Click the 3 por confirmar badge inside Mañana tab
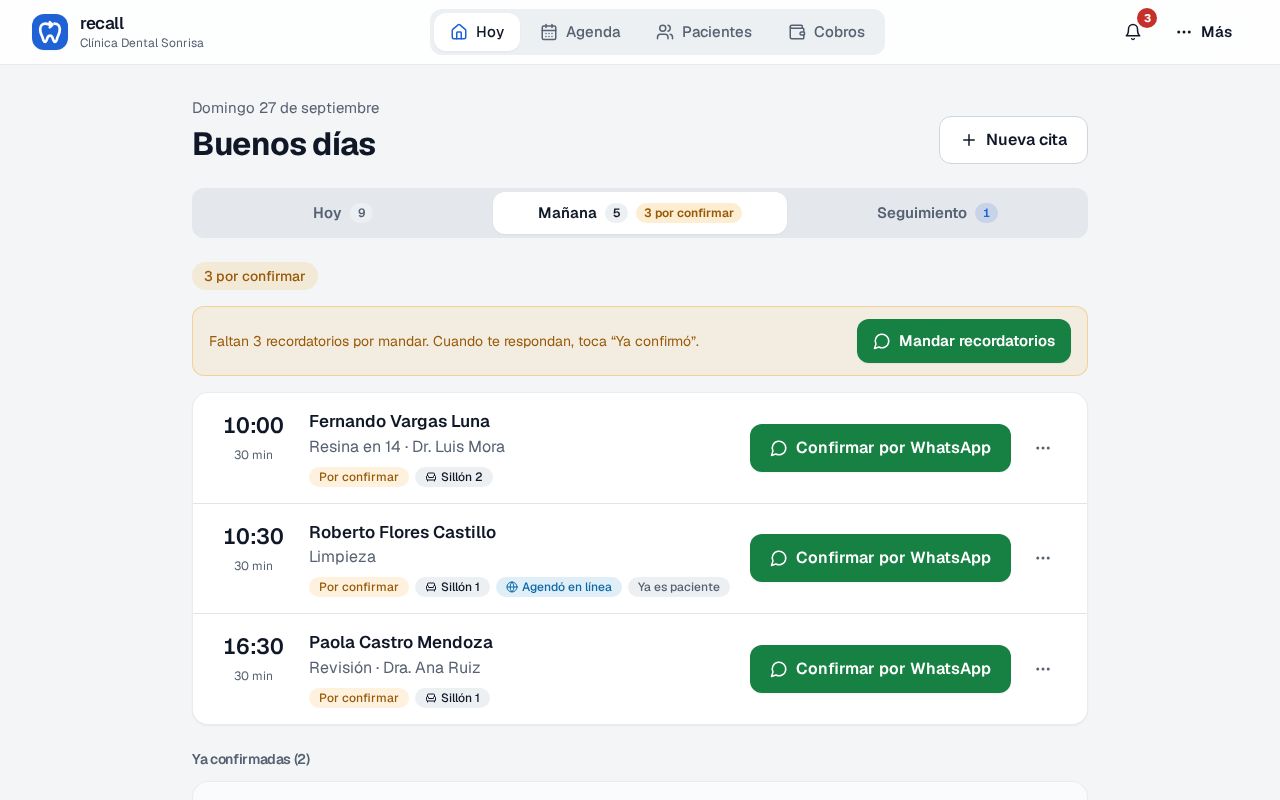1280x800 pixels. click(x=689, y=213)
